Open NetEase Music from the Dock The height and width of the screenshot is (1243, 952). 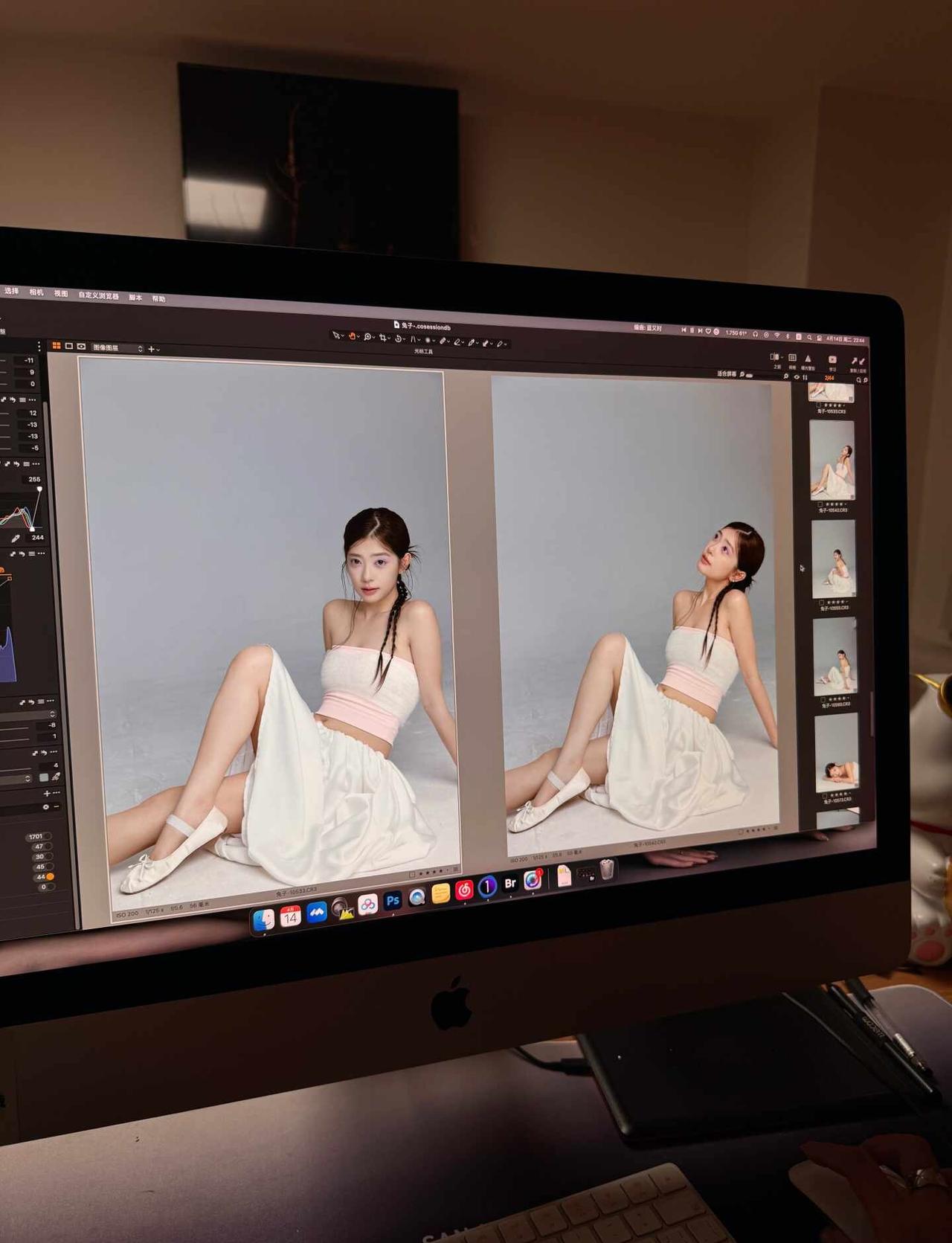(464, 890)
